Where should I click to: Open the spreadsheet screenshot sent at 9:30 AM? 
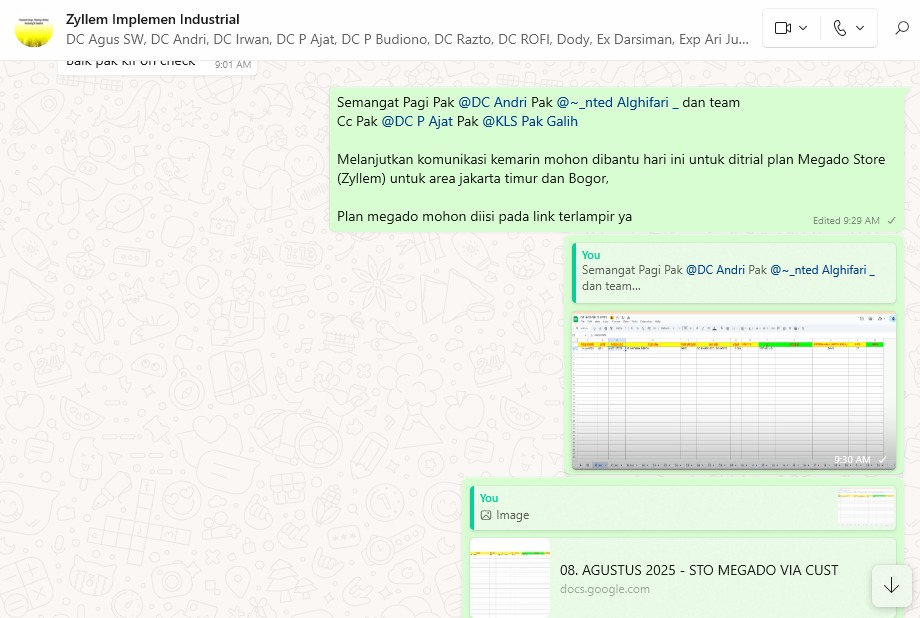[732, 390]
